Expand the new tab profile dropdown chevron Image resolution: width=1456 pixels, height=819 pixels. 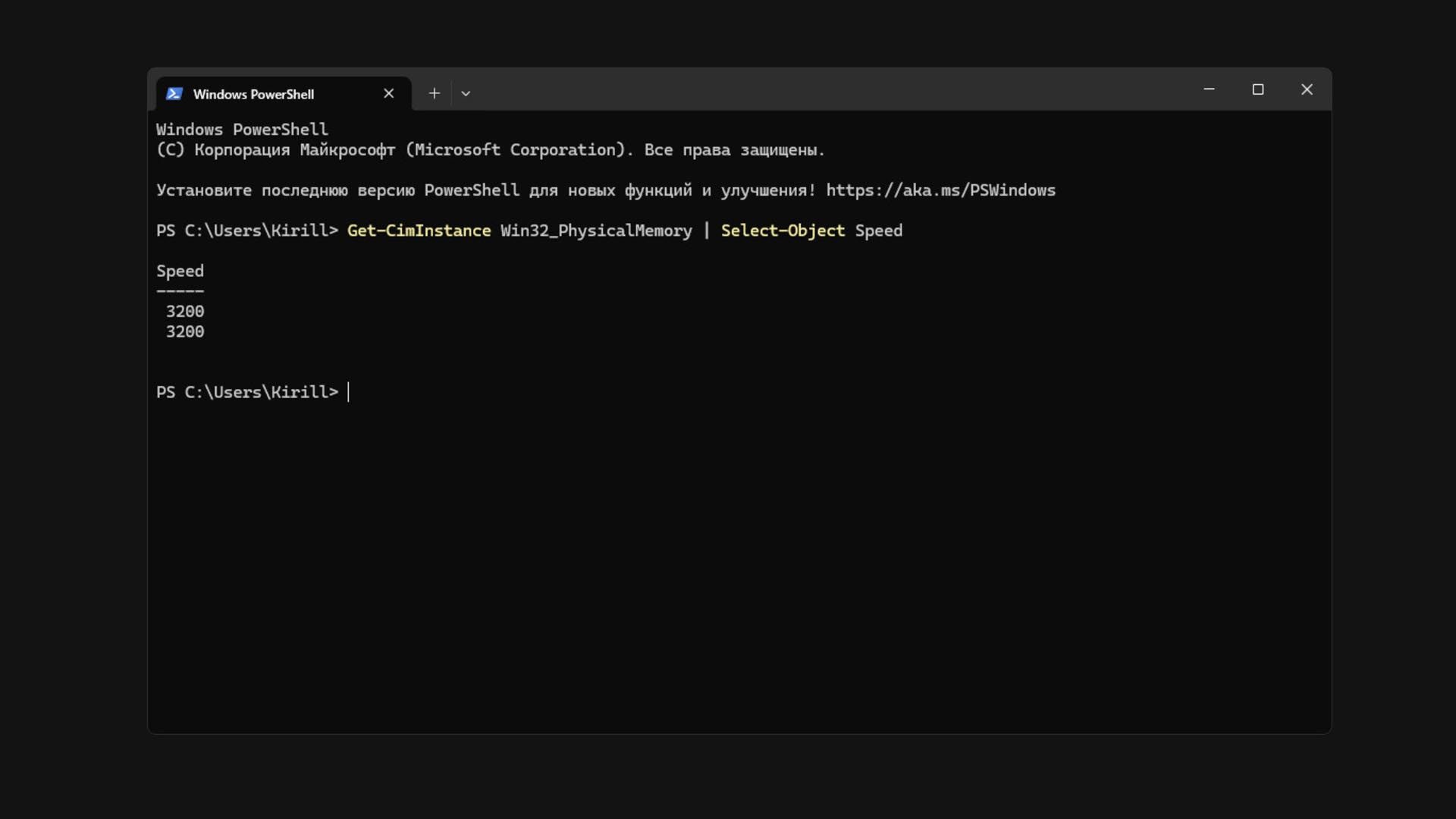[466, 93]
